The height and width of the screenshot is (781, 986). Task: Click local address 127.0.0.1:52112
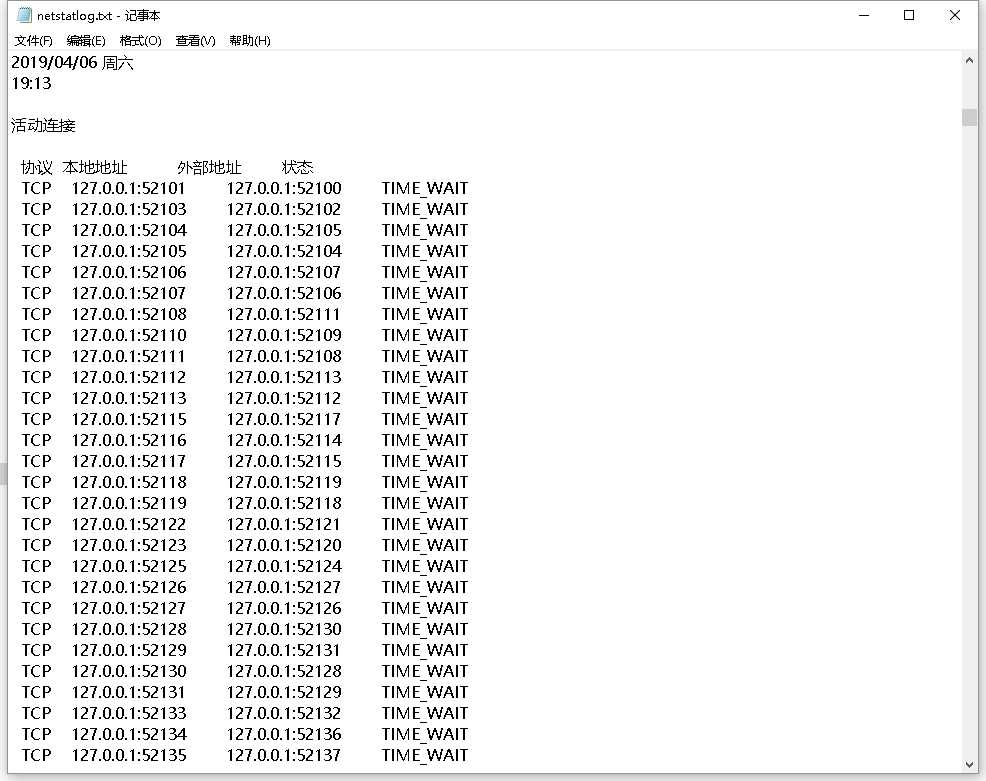pos(129,377)
